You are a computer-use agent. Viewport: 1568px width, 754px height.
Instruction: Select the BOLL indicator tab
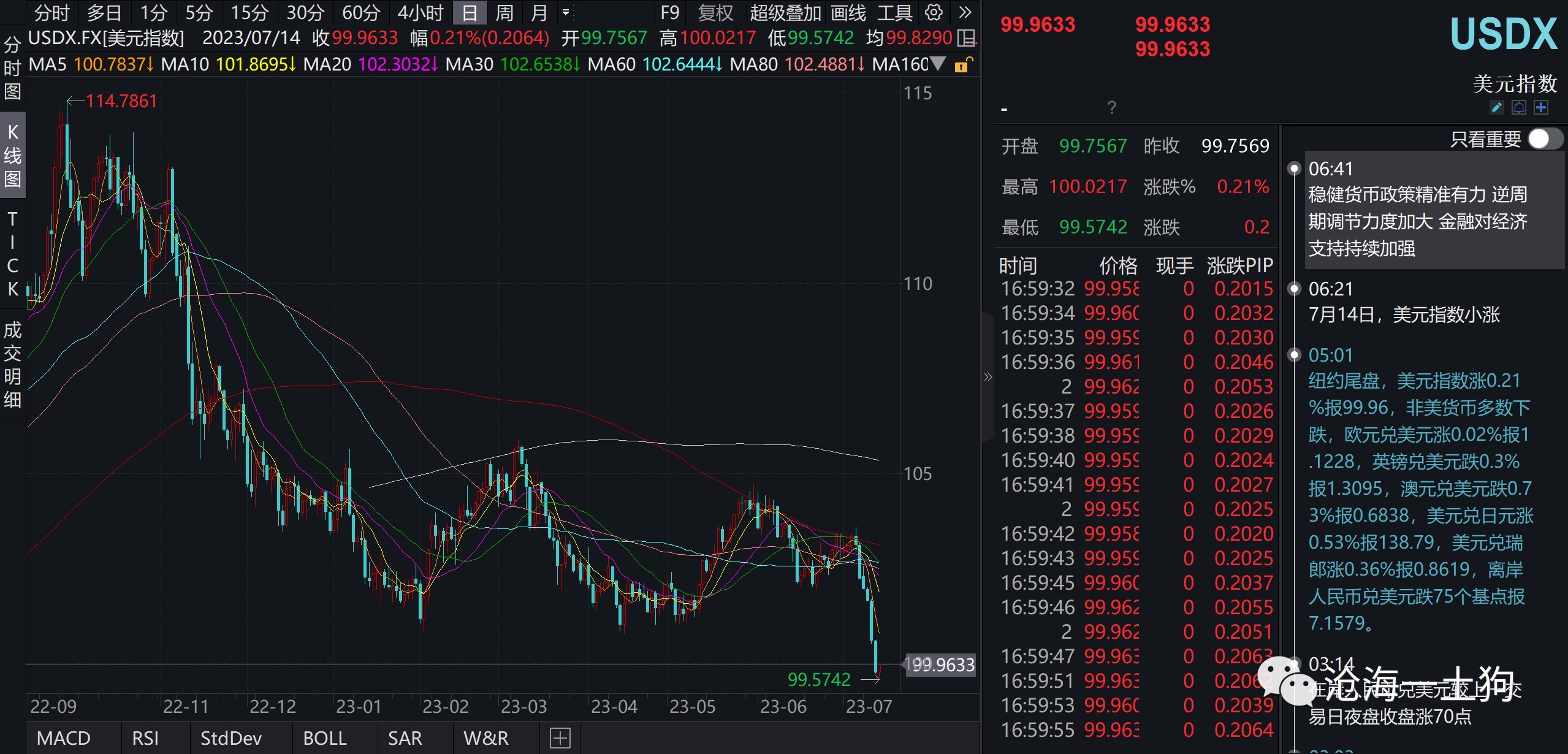(325, 738)
